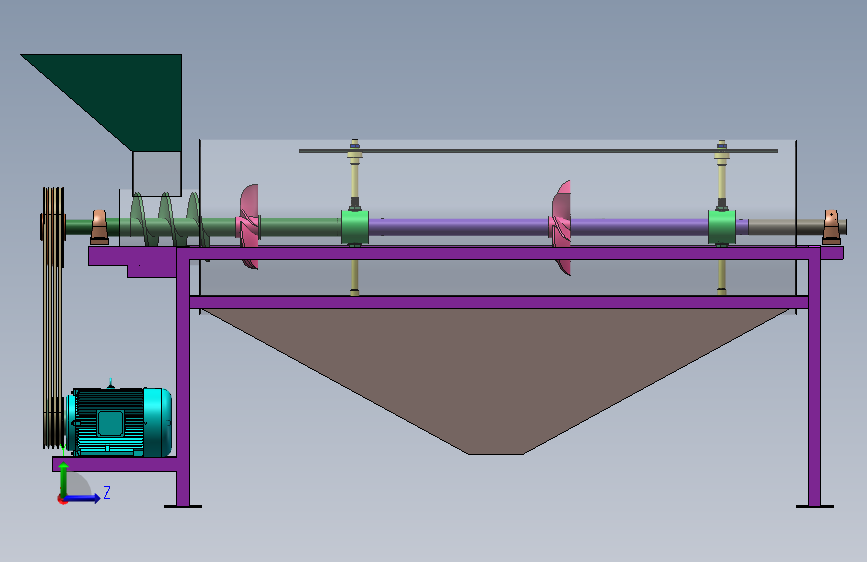Select the gray hopper outlet chute
867x562 pixels.
157,174
